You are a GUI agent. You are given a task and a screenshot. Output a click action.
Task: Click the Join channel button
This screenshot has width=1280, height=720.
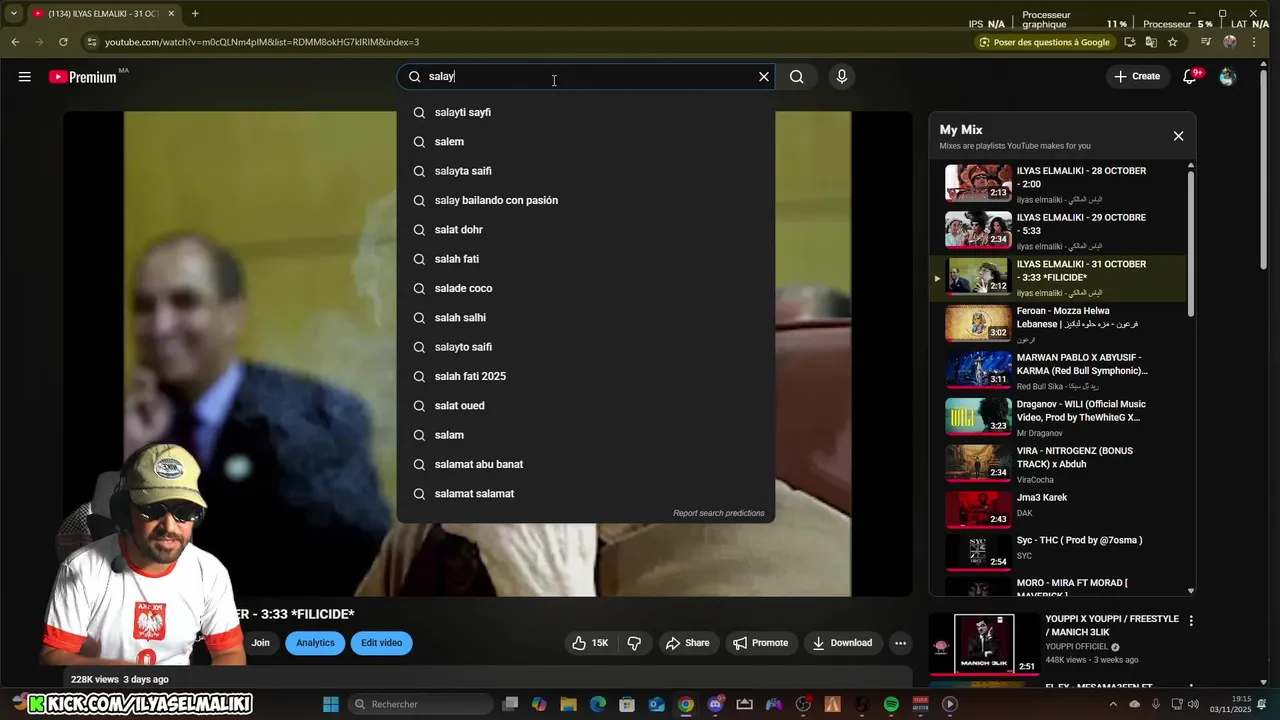coord(260,643)
